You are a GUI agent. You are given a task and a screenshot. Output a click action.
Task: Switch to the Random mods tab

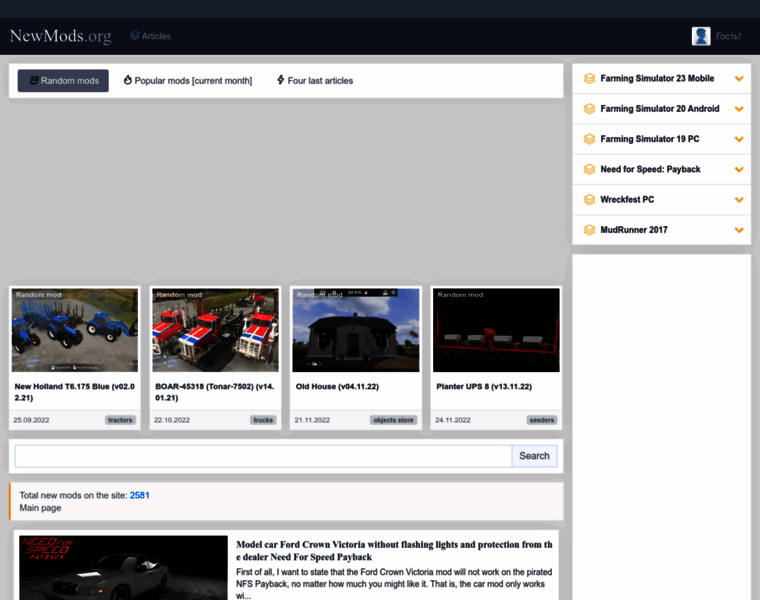point(63,80)
